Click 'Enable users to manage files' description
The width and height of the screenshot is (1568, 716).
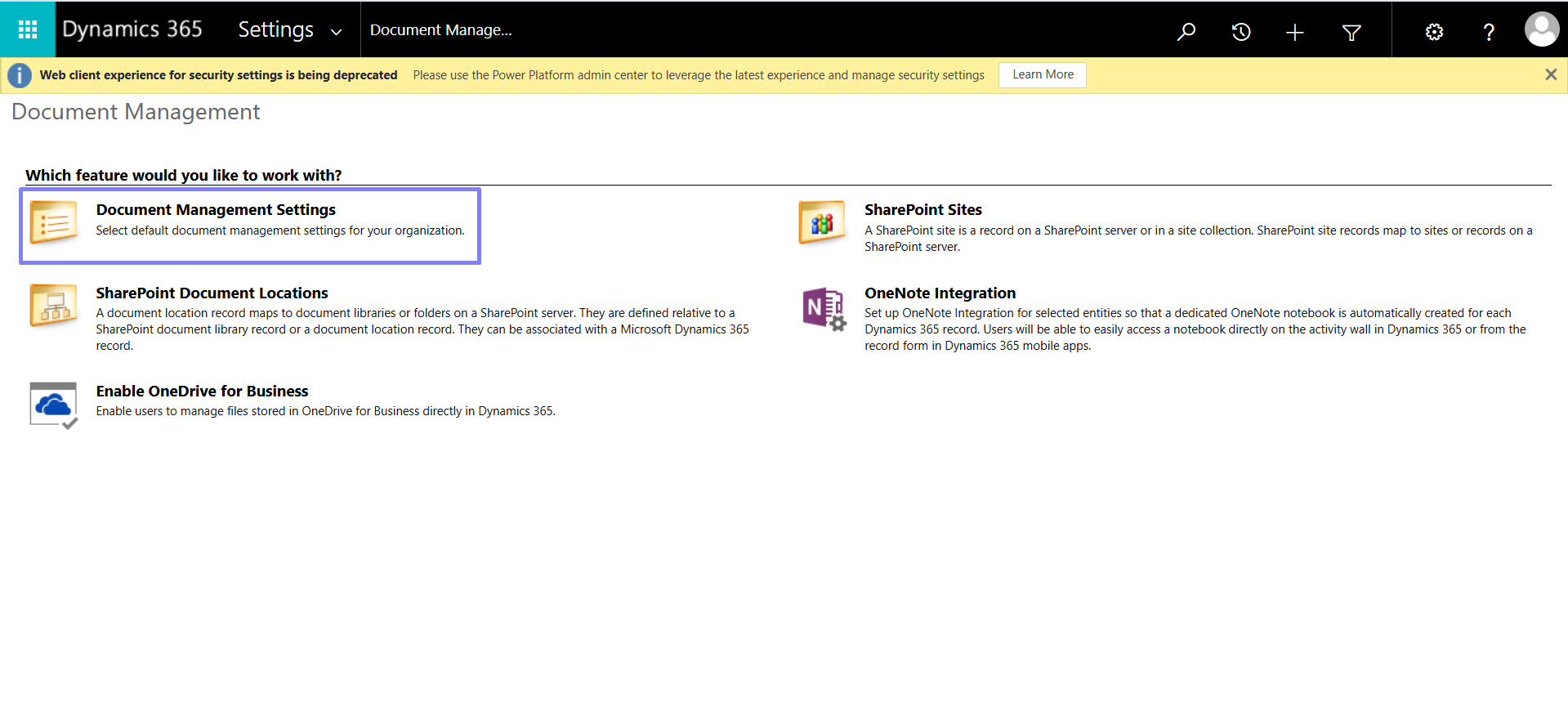pyautogui.click(x=325, y=411)
